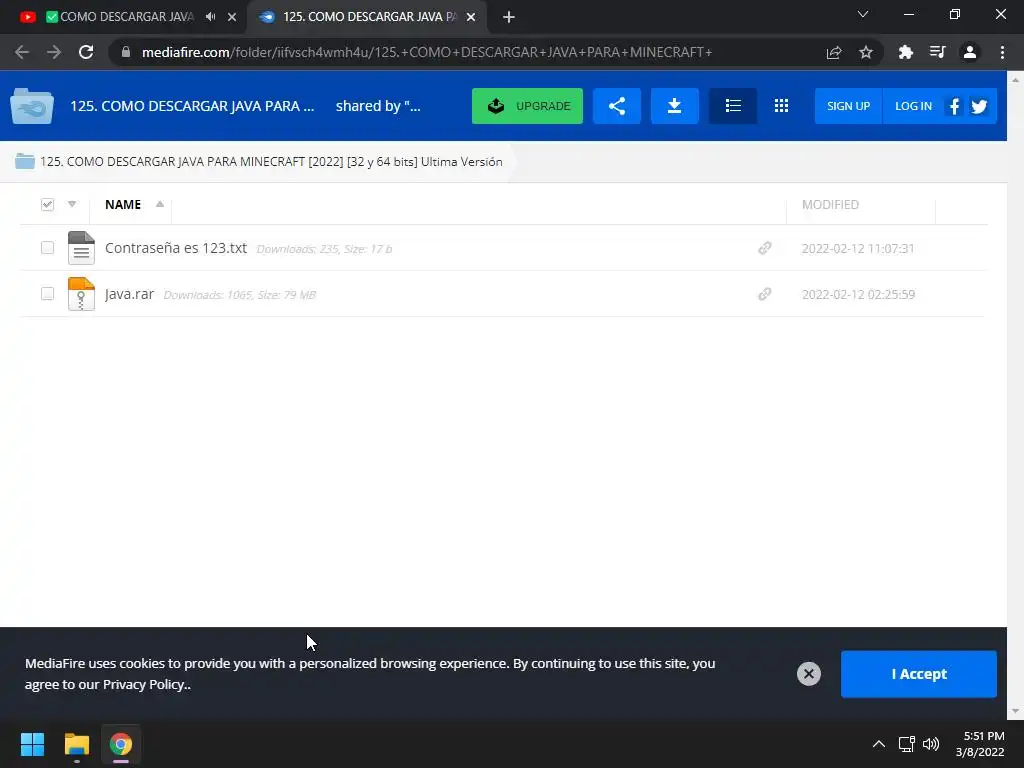Switch to grid view icon
This screenshot has width=1024, height=768.
tap(781, 106)
